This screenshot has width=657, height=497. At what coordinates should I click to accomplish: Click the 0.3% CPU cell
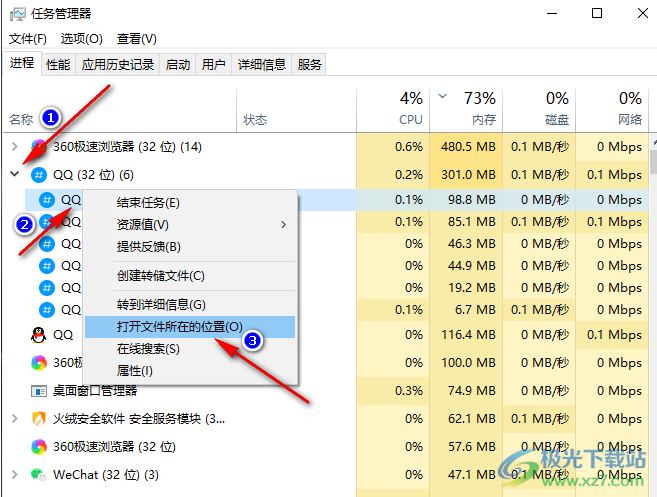(x=393, y=391)
